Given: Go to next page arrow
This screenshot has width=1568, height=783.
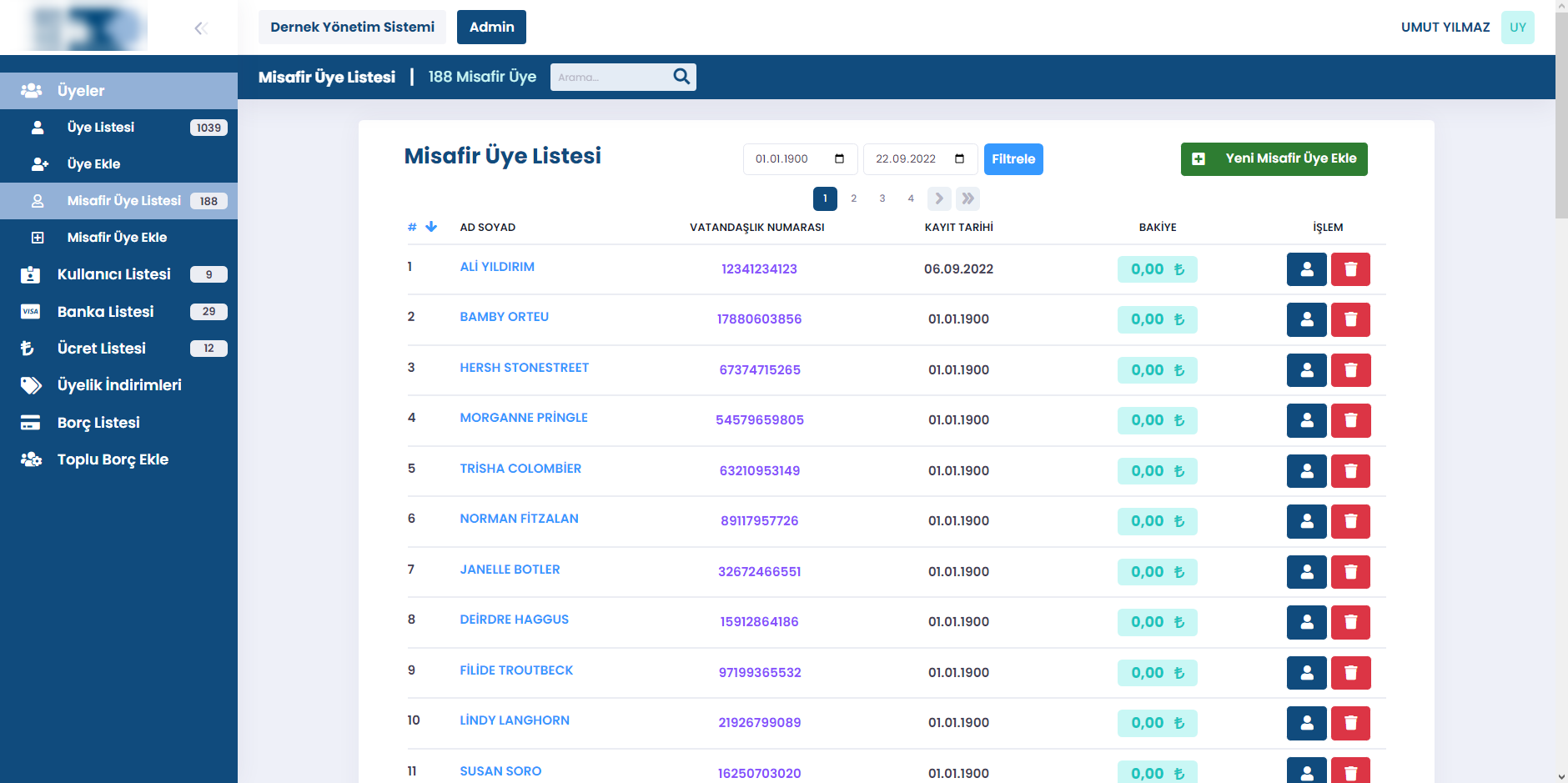Looking at the screenshot, I should 939,198.
